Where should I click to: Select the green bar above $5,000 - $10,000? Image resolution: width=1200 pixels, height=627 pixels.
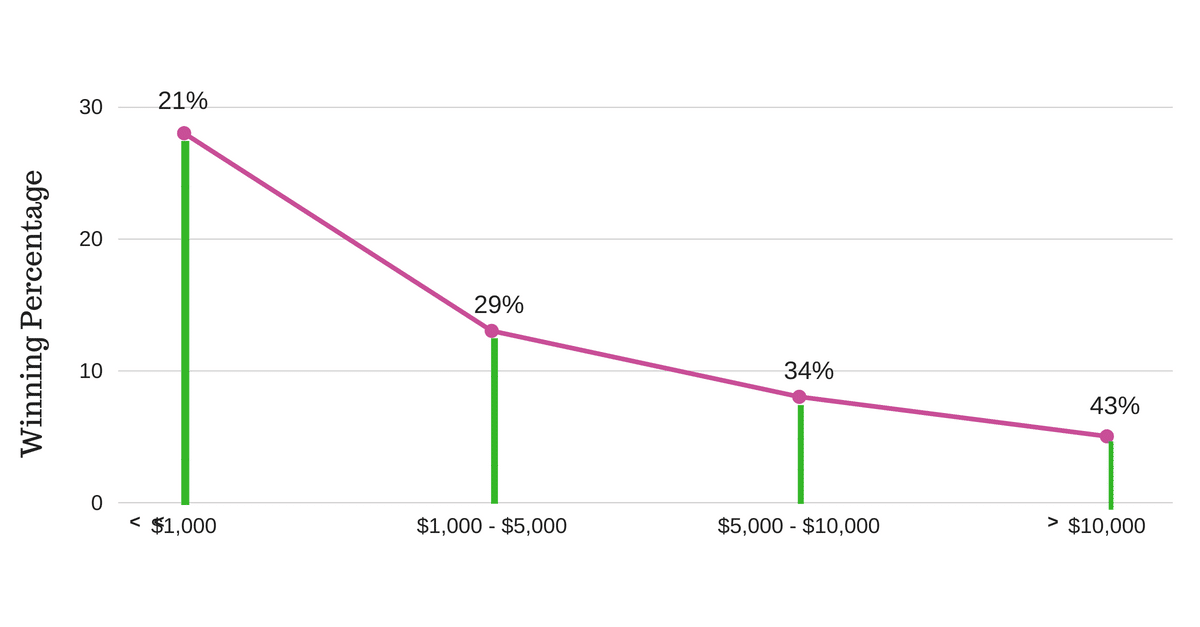800,453
